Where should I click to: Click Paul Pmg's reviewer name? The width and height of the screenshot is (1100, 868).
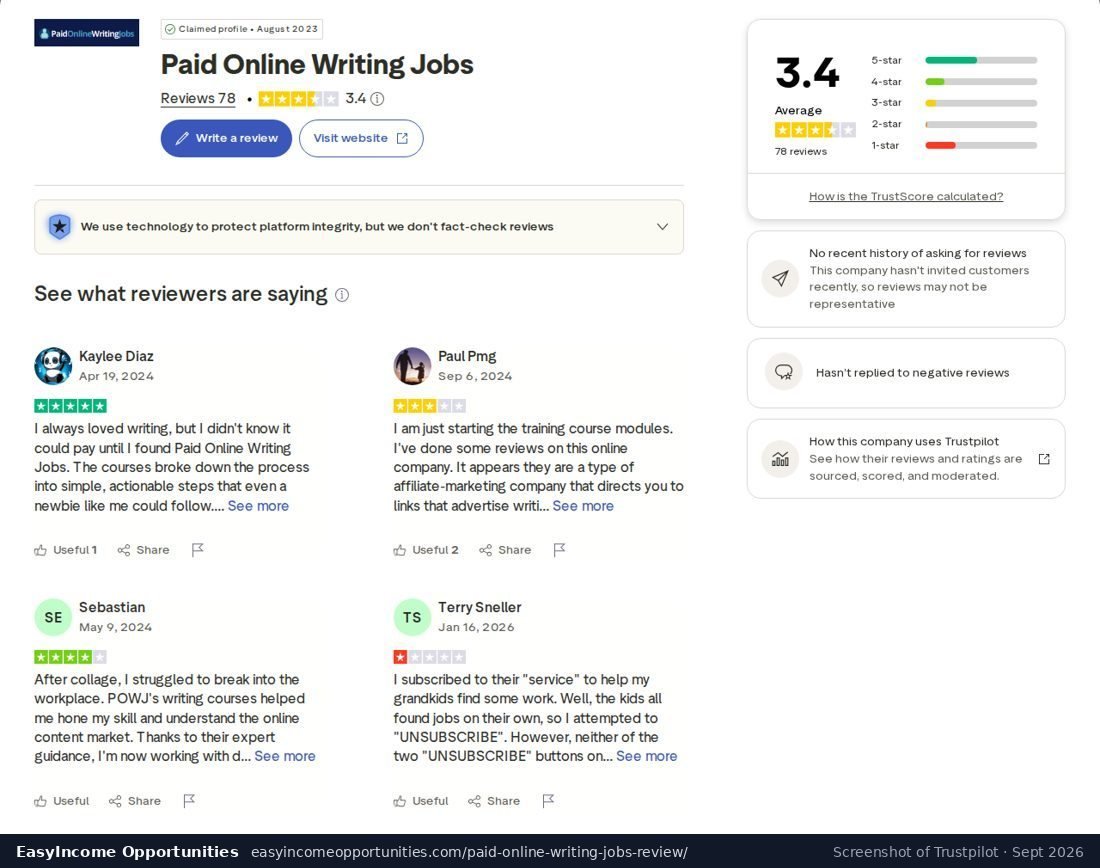467,356
